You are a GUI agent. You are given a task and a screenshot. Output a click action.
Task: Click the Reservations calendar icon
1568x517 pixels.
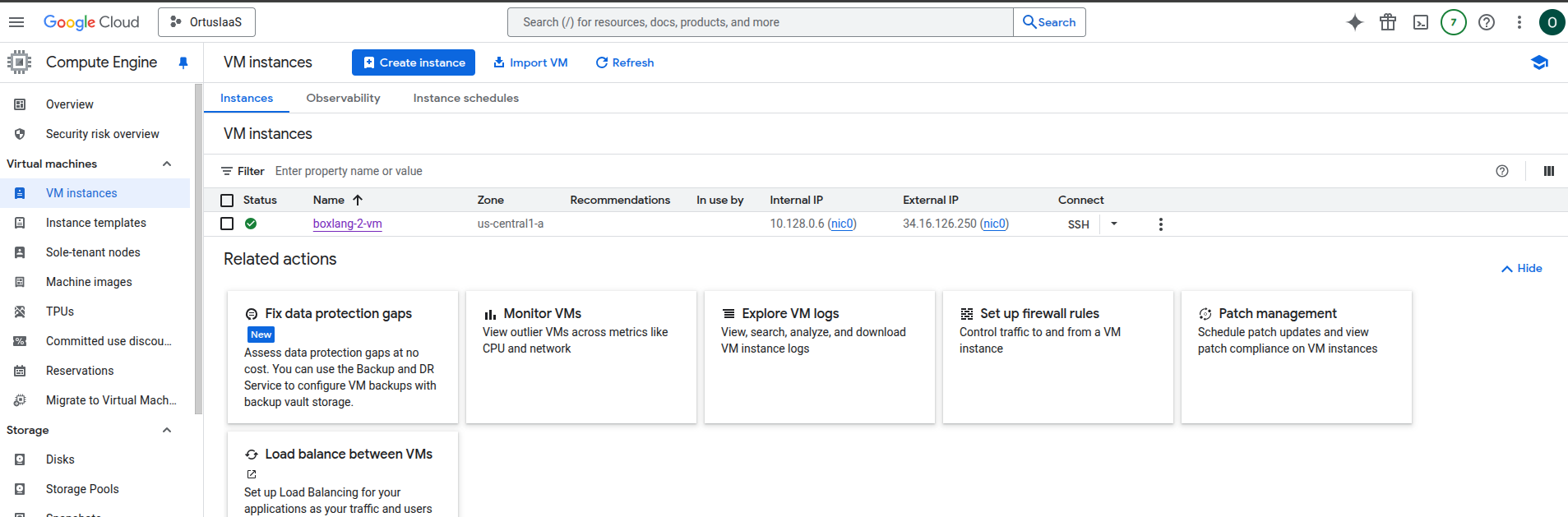pos(20,371)
